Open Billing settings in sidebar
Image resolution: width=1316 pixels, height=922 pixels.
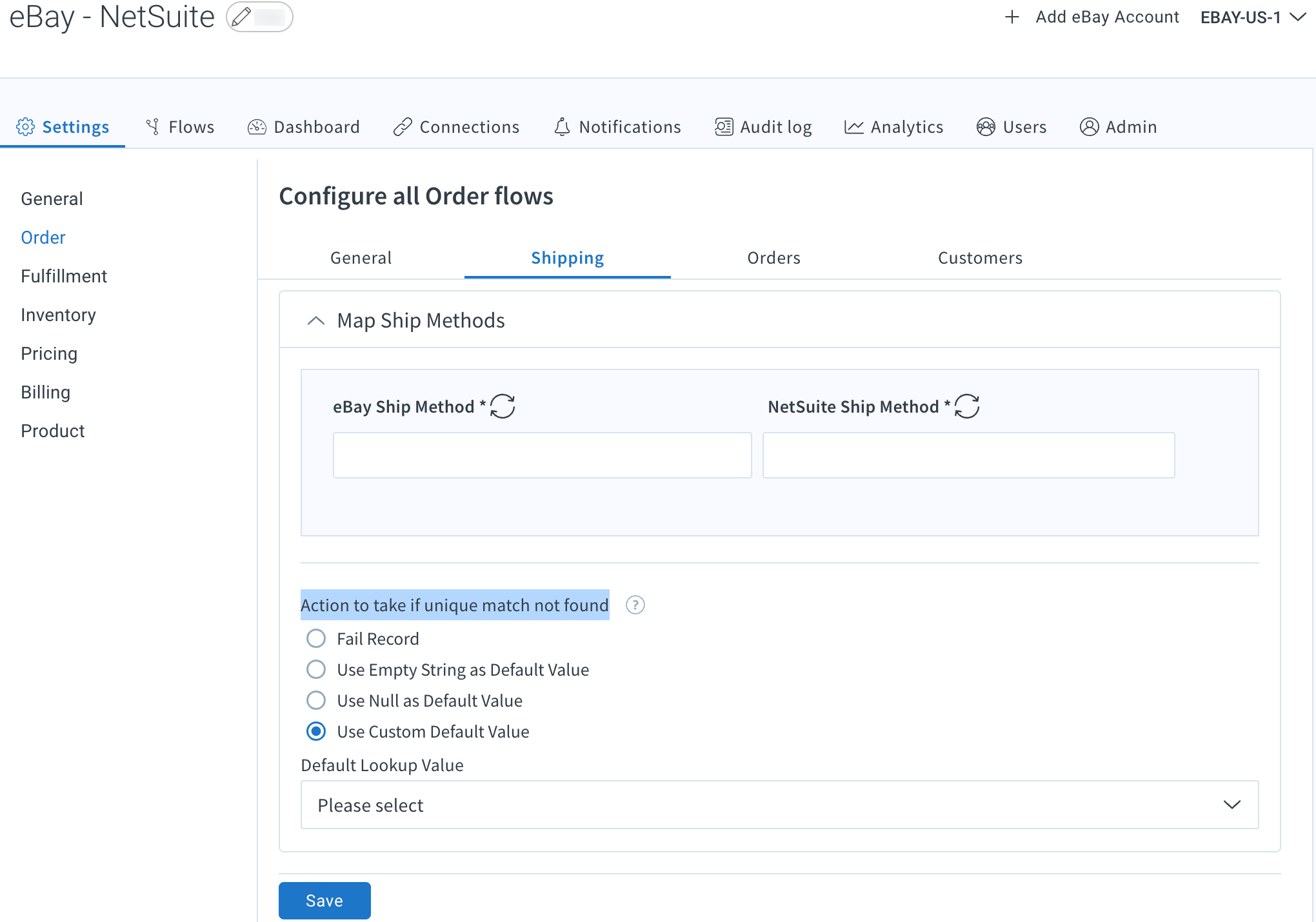(45, 392)
